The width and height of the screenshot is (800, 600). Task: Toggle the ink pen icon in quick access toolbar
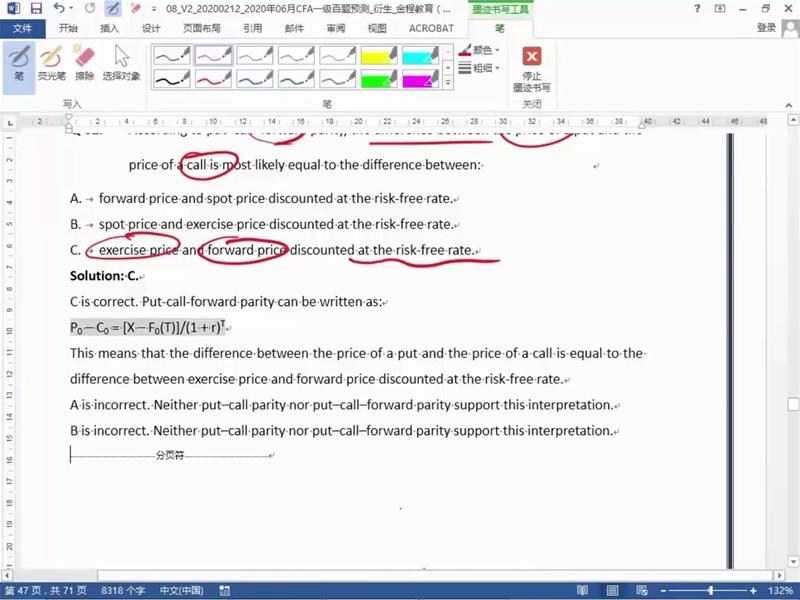113,9
